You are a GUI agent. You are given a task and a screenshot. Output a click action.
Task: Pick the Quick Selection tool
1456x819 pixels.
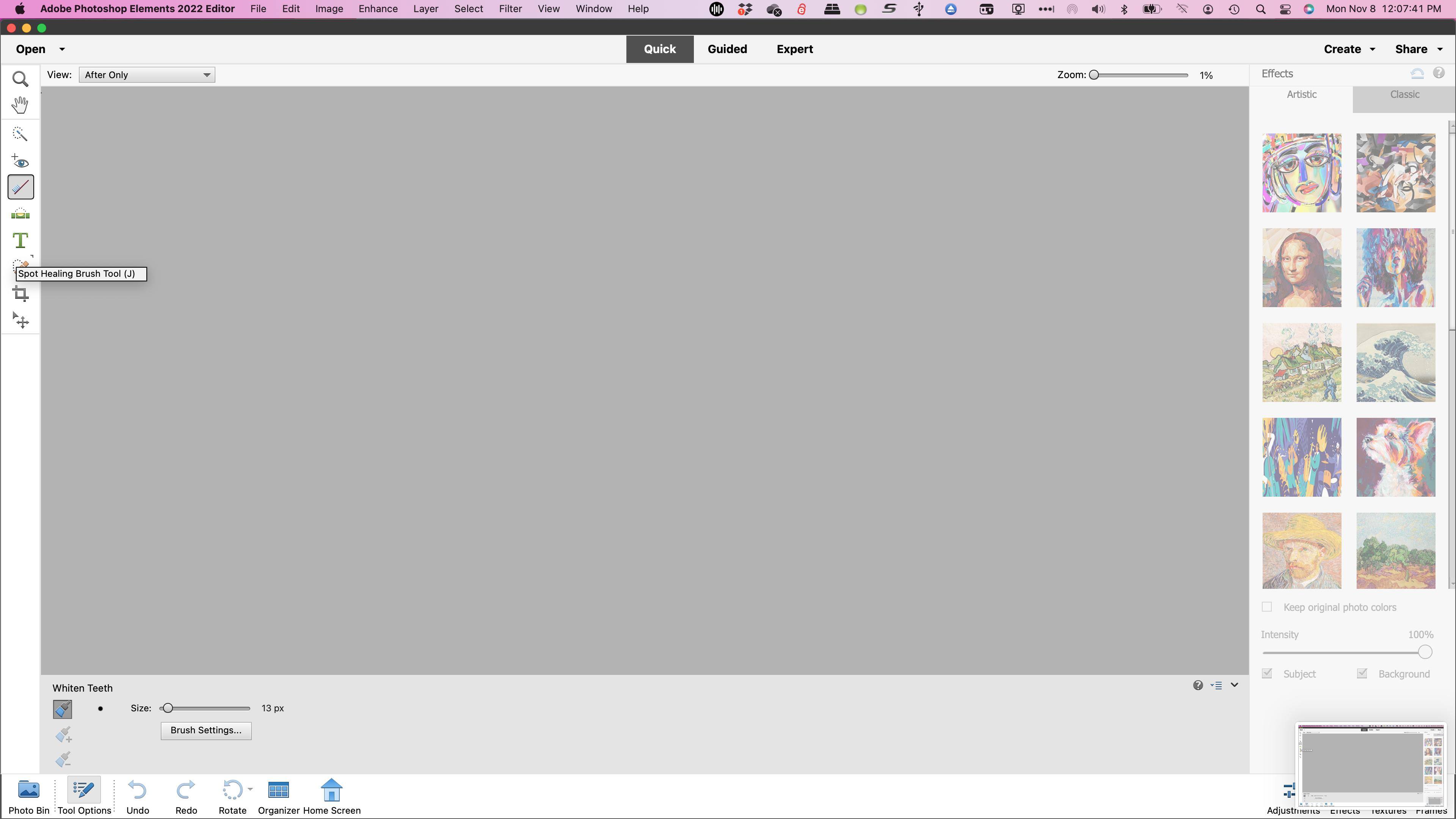(x=20, y=134)
